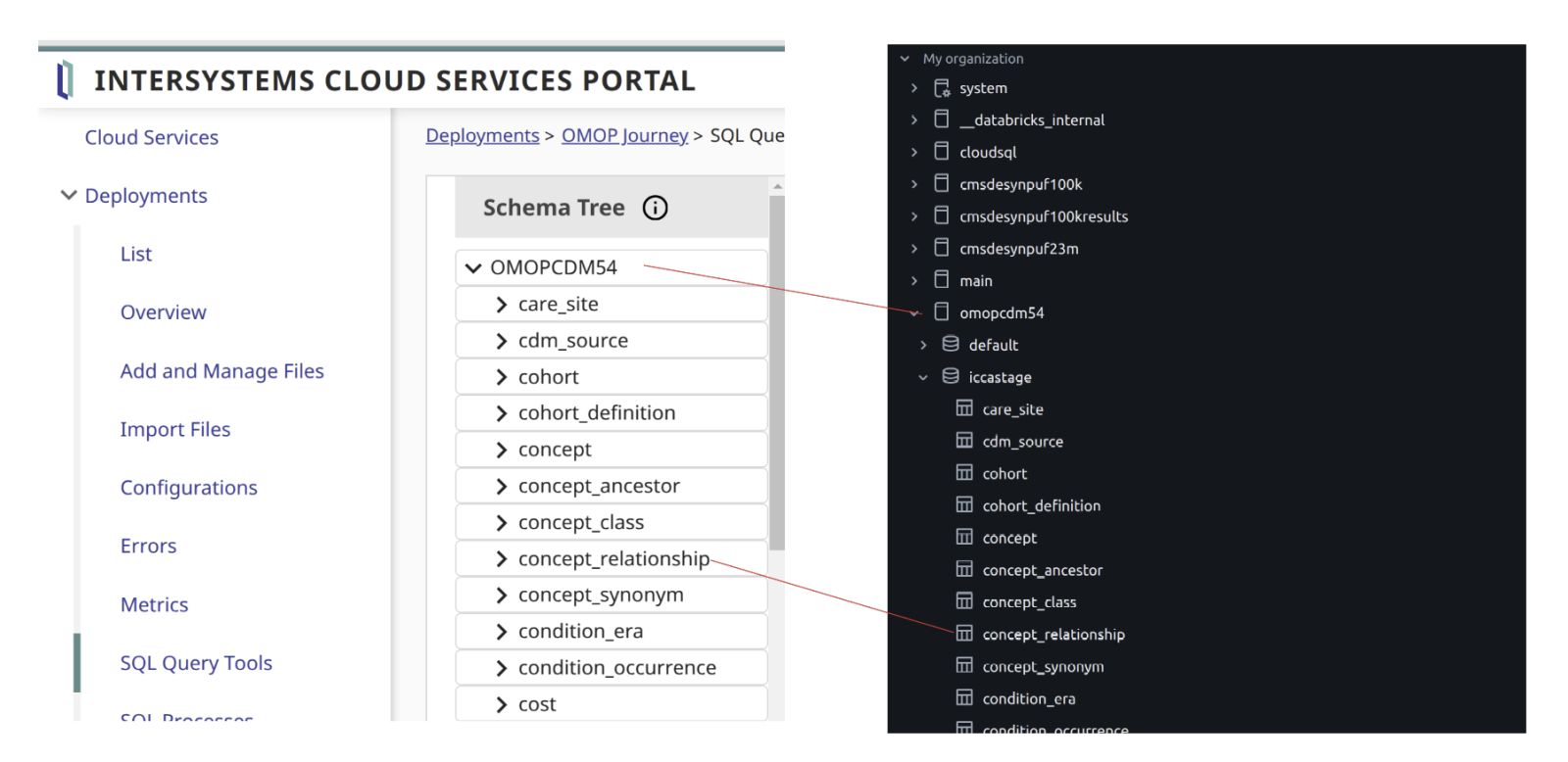Collapse the My organization tree
Screen dimensions: 1568x762
pyautogui.click(x=905, y=59)
